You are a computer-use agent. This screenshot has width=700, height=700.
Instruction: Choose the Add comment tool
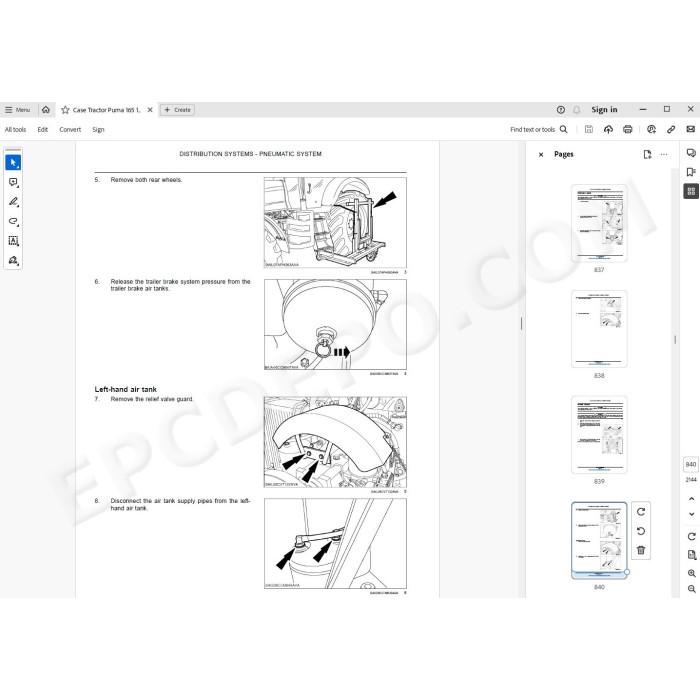(13, 182)
